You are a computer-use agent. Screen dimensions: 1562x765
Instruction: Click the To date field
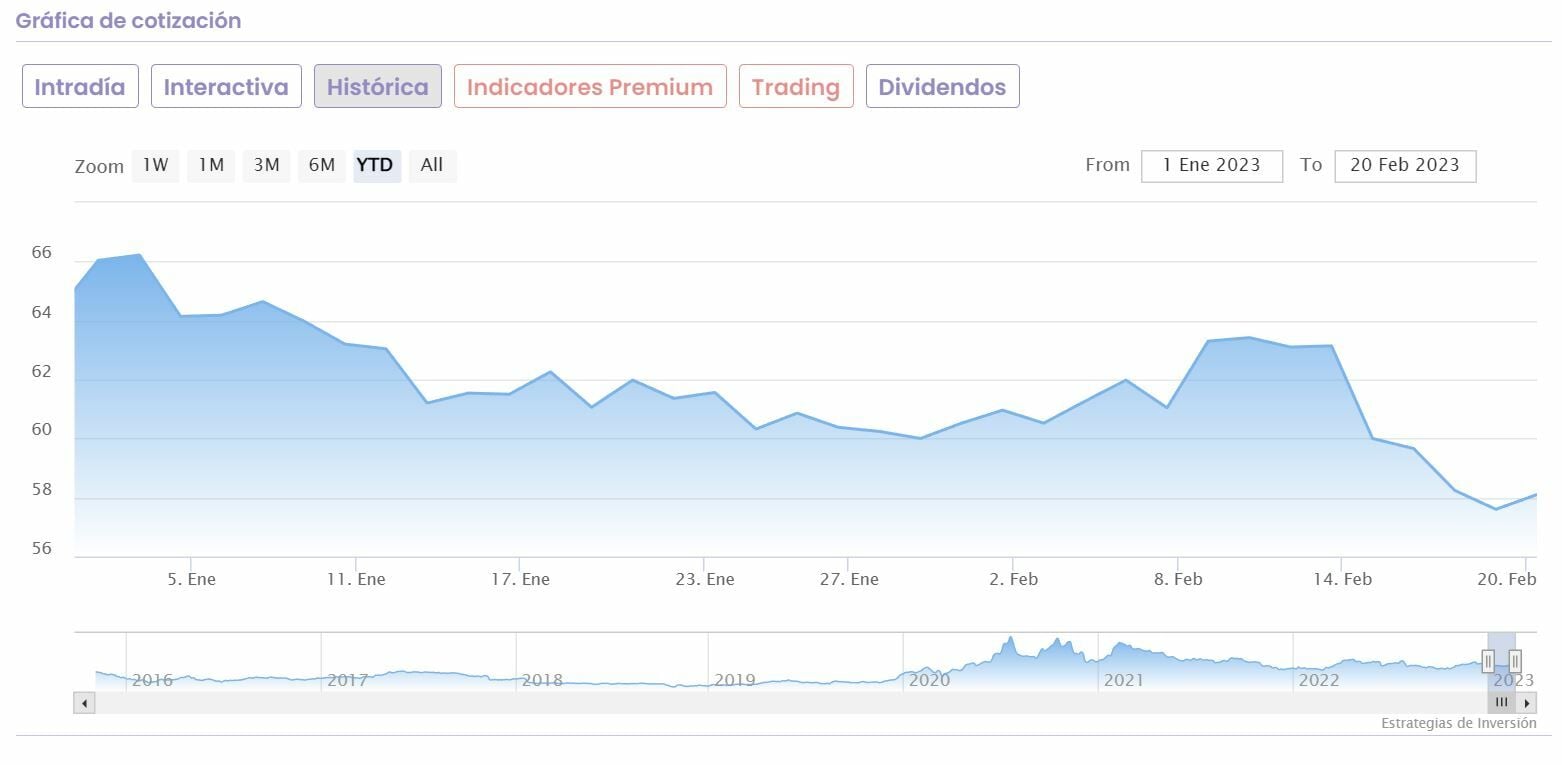pos(1404,166)
